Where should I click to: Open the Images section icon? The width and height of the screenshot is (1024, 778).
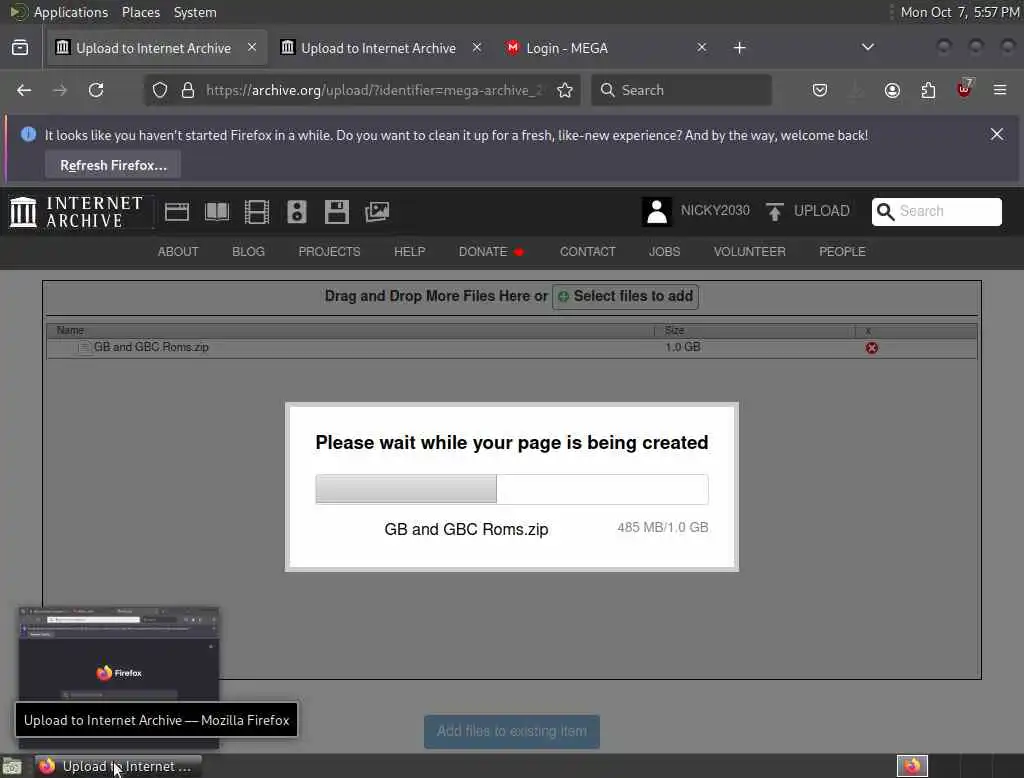click(377, 212)
